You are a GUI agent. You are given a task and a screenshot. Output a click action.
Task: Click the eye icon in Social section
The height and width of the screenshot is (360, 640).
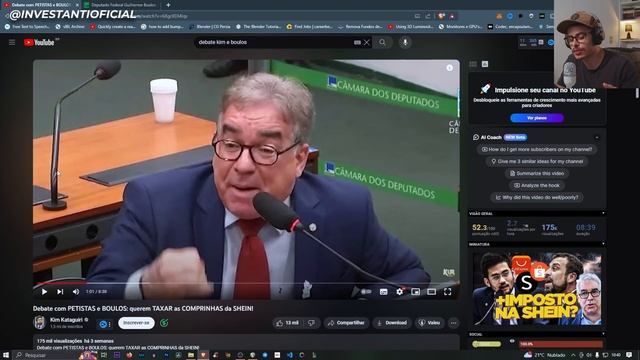tap(512, 341)
